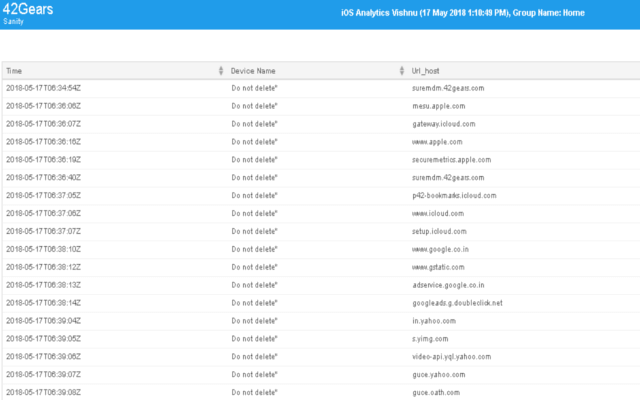
Task: Click the sort arrows in the Device Name header
Action: click(x=402, y=71)
